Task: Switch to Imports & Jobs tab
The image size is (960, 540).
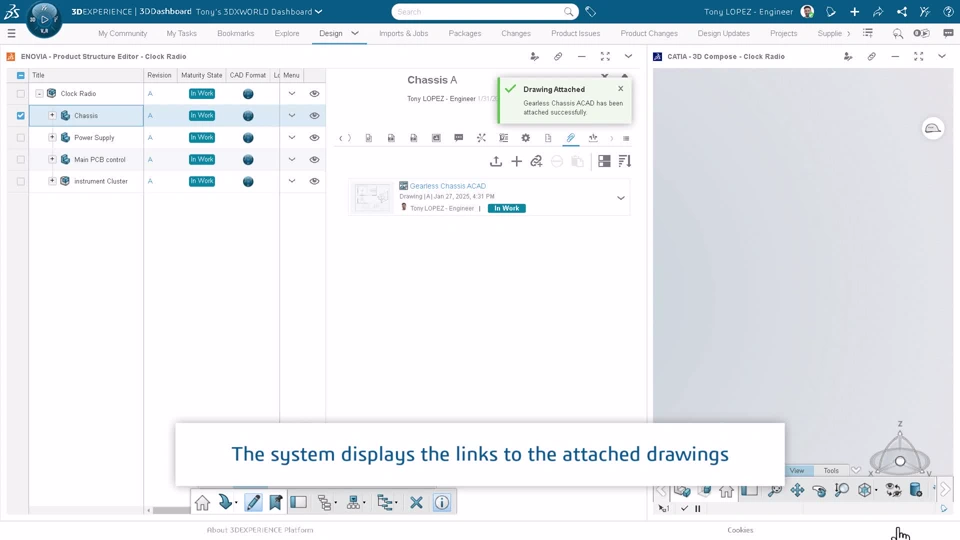Action: (403, 33)
